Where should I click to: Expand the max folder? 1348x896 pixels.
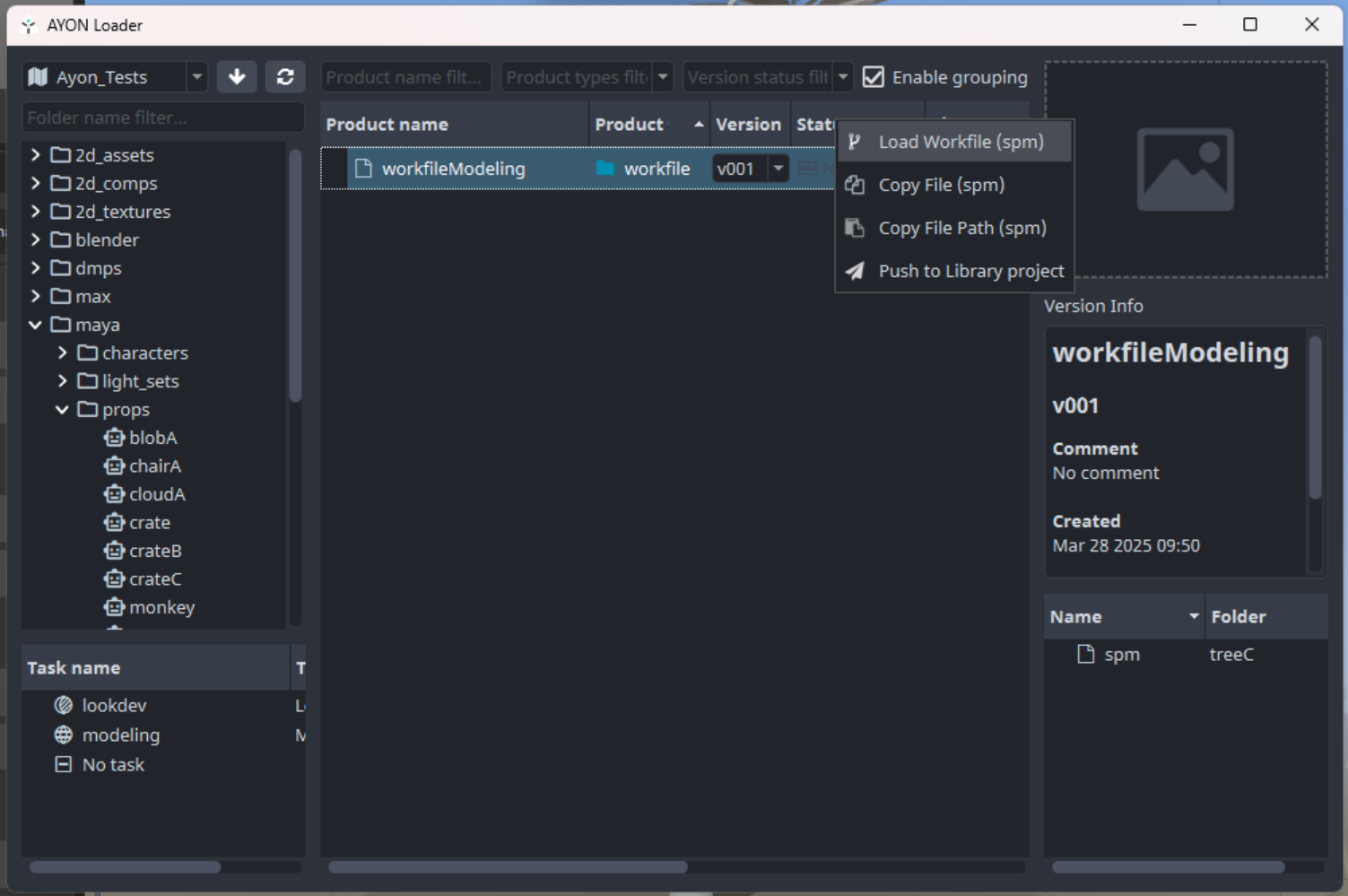click(x=36, y=297)
